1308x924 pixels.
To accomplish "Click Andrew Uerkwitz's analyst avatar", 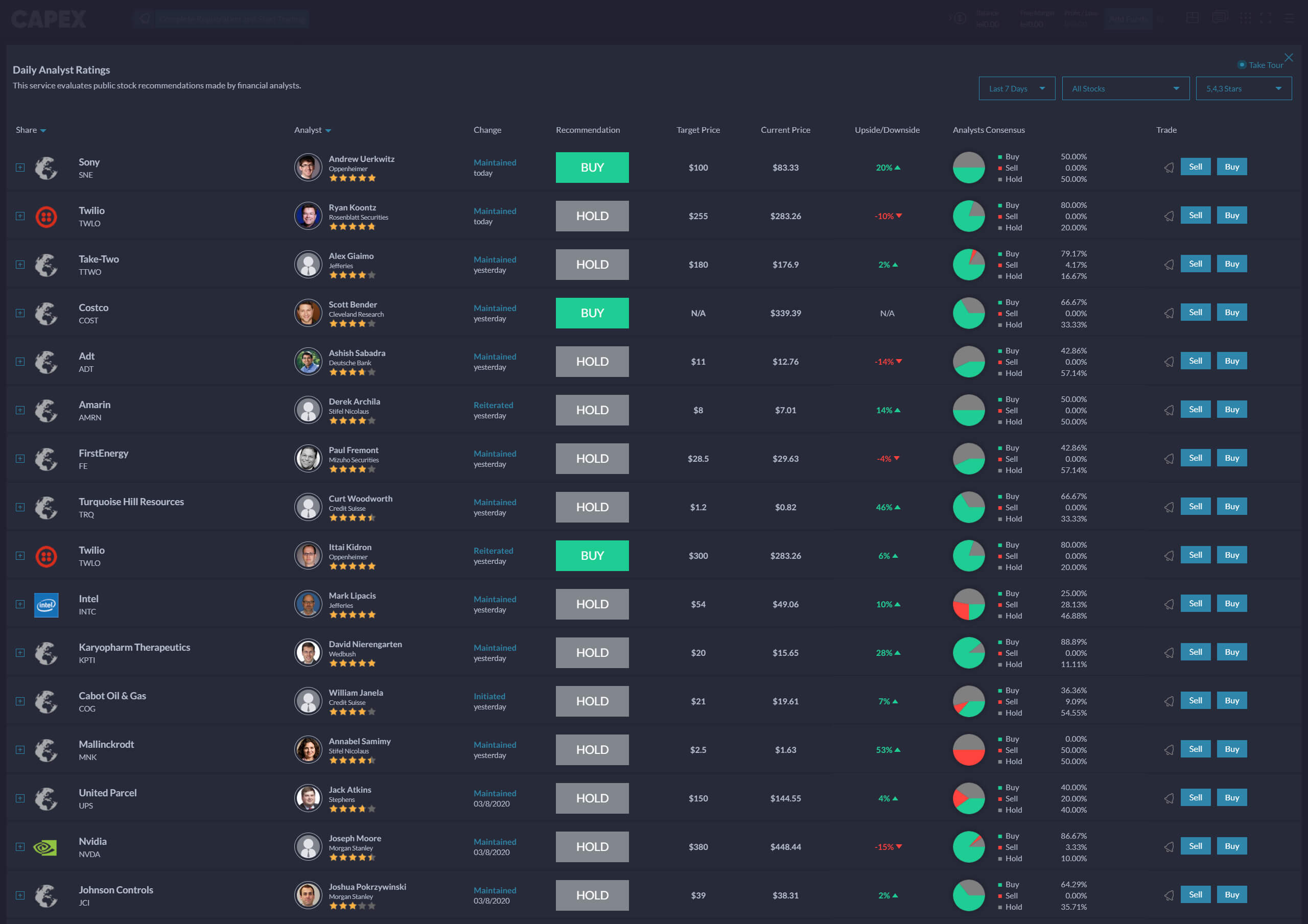I will pyautogui.click(x=308, y=168).
